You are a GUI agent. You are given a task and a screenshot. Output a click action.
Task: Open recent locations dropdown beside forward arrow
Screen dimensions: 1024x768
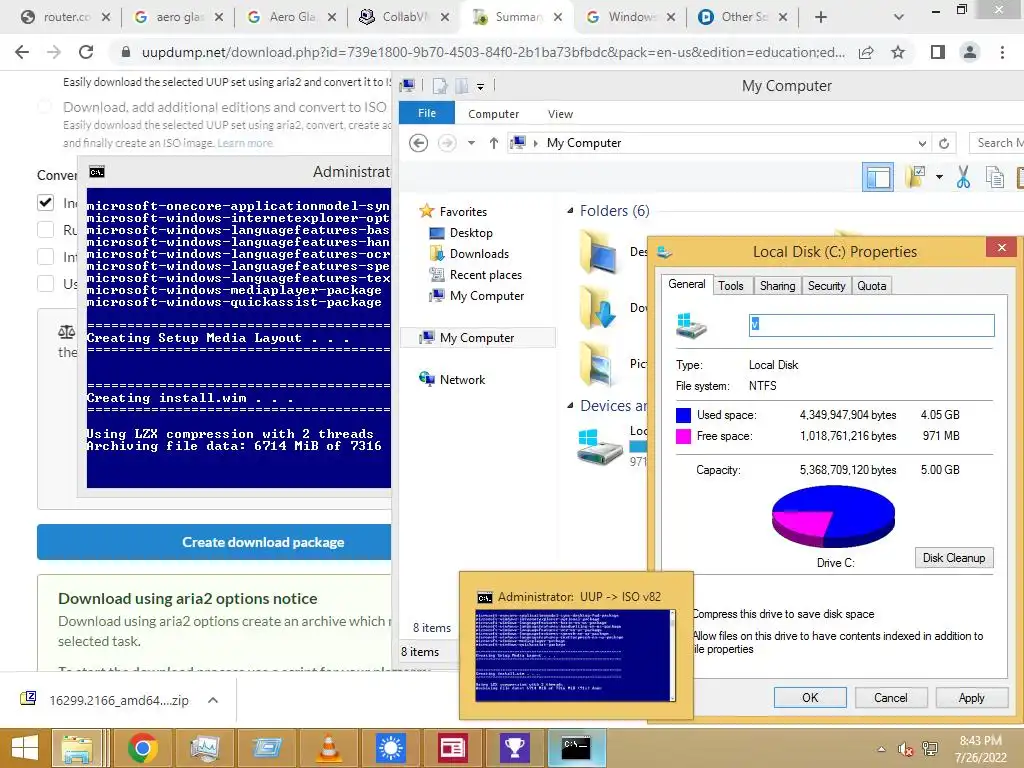tap(471, 142)
